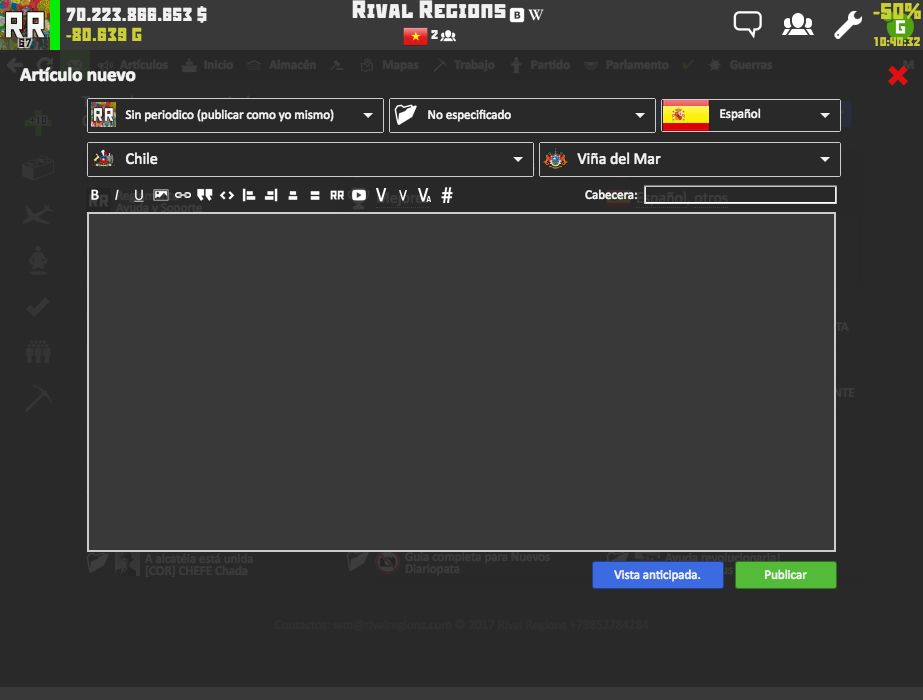The width and height of the screenshot is (923, 700).
Task: Focus the Cabecera headline input field
Action: tap(740, 195)
